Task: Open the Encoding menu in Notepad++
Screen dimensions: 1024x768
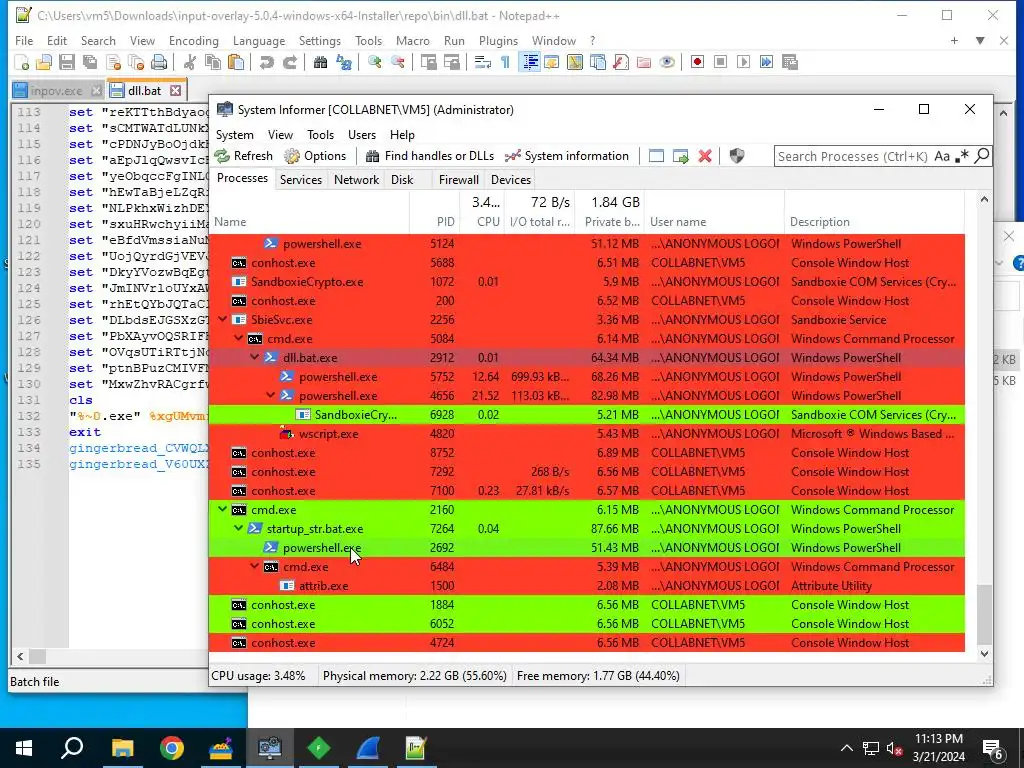Action: (x=194, y=40)
